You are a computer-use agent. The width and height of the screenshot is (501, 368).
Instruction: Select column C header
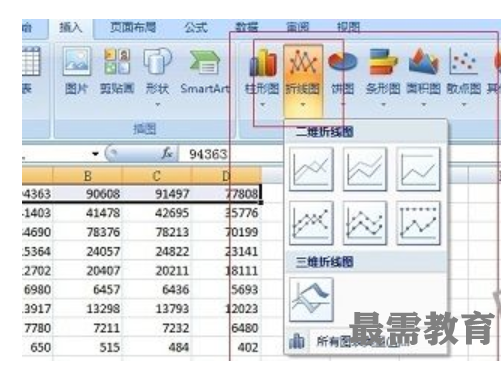[157, 175]
